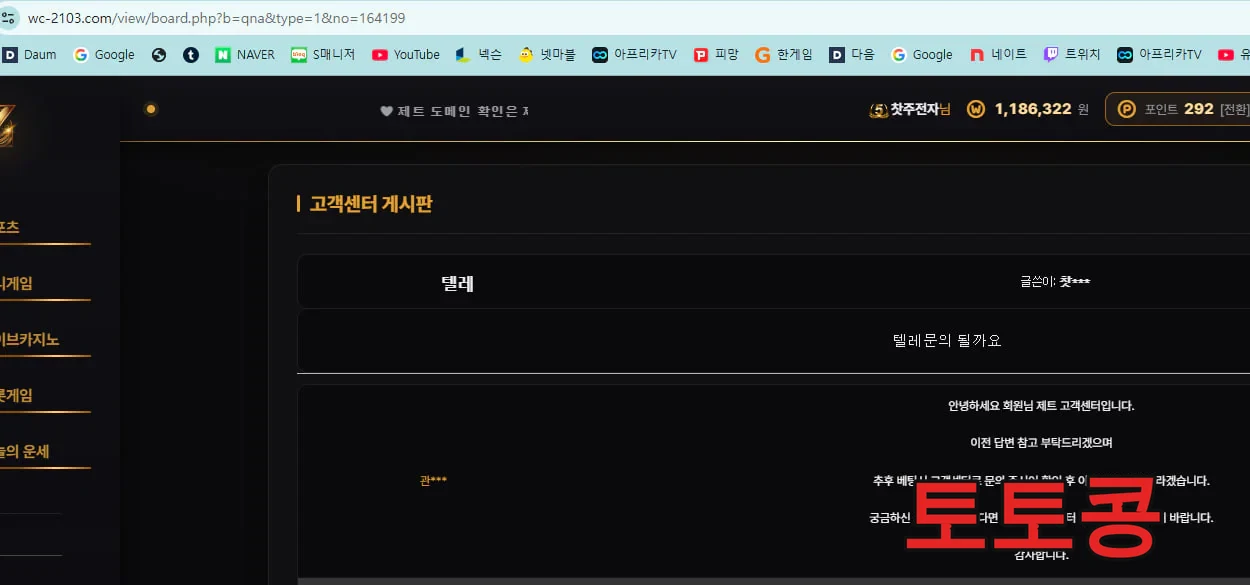
Task: Open the NAVER bookmark
Action: point(245,55)
